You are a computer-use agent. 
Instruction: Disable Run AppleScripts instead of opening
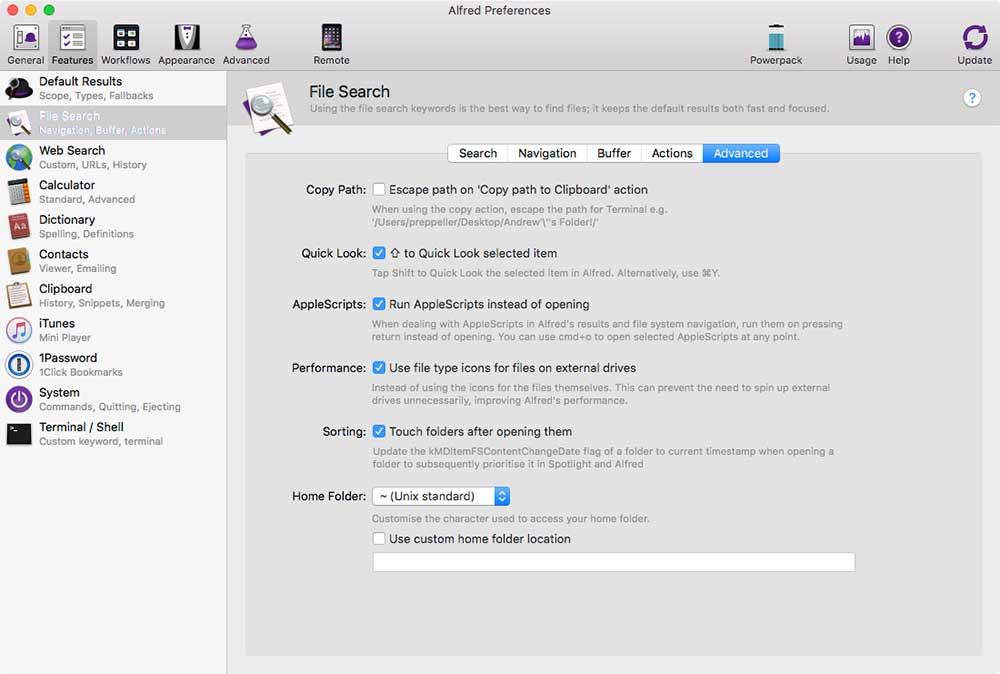(x=379, y=306)
